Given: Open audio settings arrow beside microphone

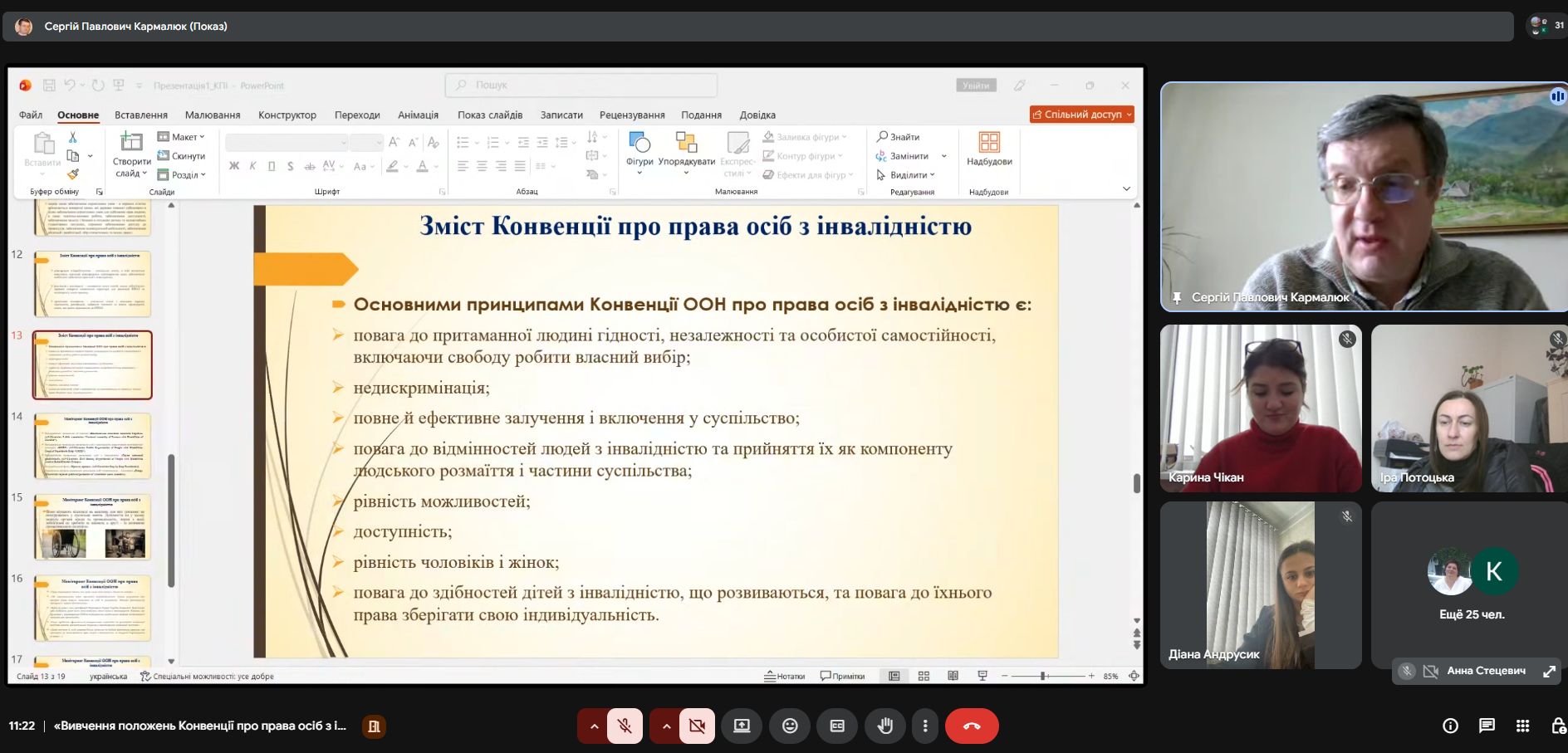Looking at the screenshot, I should click(x=593, y=726).
